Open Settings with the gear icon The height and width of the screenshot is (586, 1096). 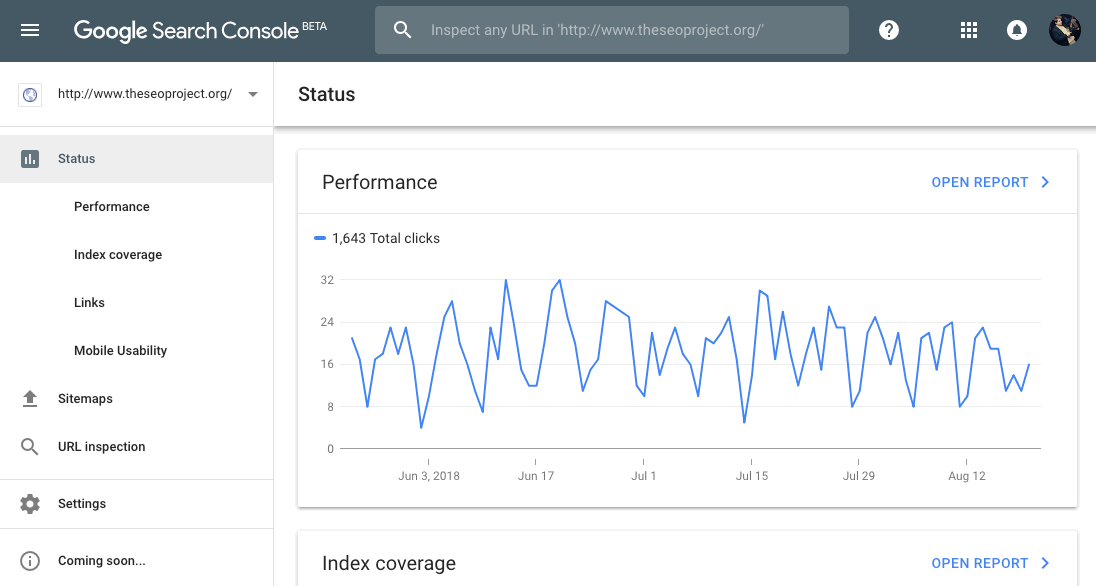[30, 503]
